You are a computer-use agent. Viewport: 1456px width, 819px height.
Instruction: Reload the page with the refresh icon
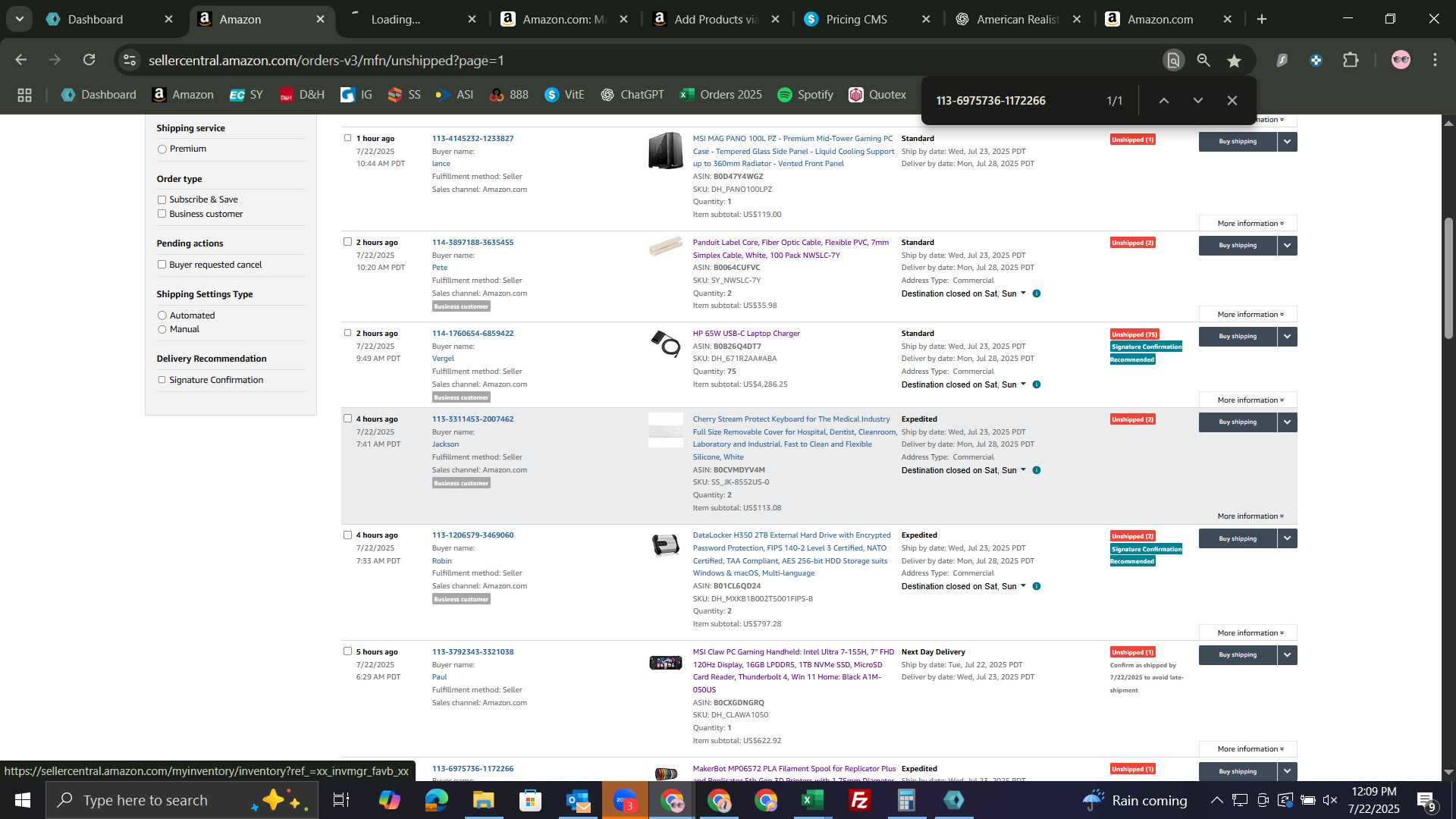point(89,60)
